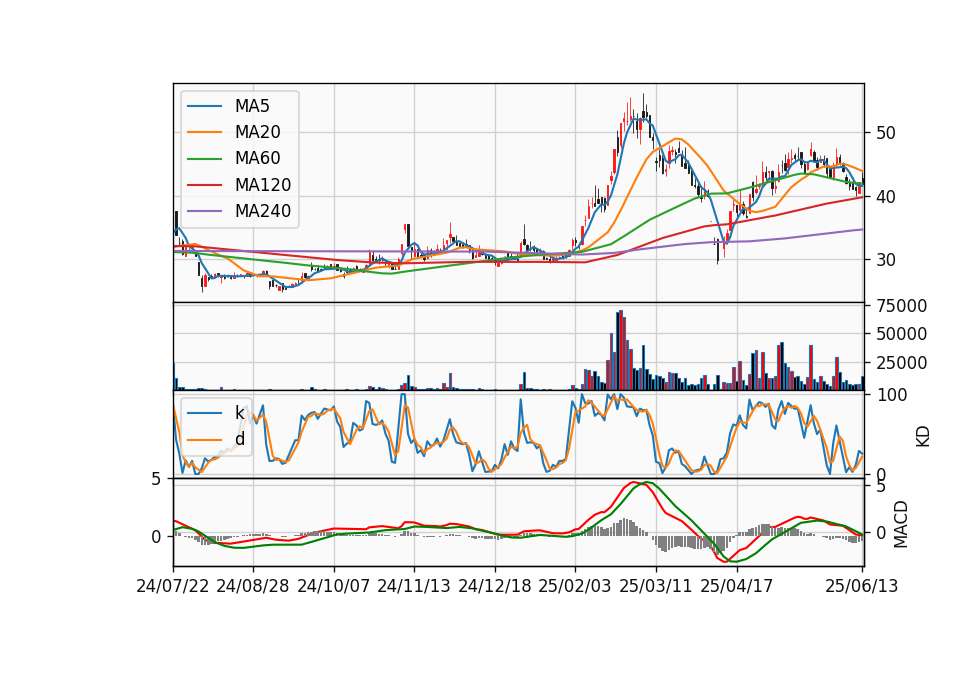Click the MA60 legend label
960x690 pixels.
point(257,158)
